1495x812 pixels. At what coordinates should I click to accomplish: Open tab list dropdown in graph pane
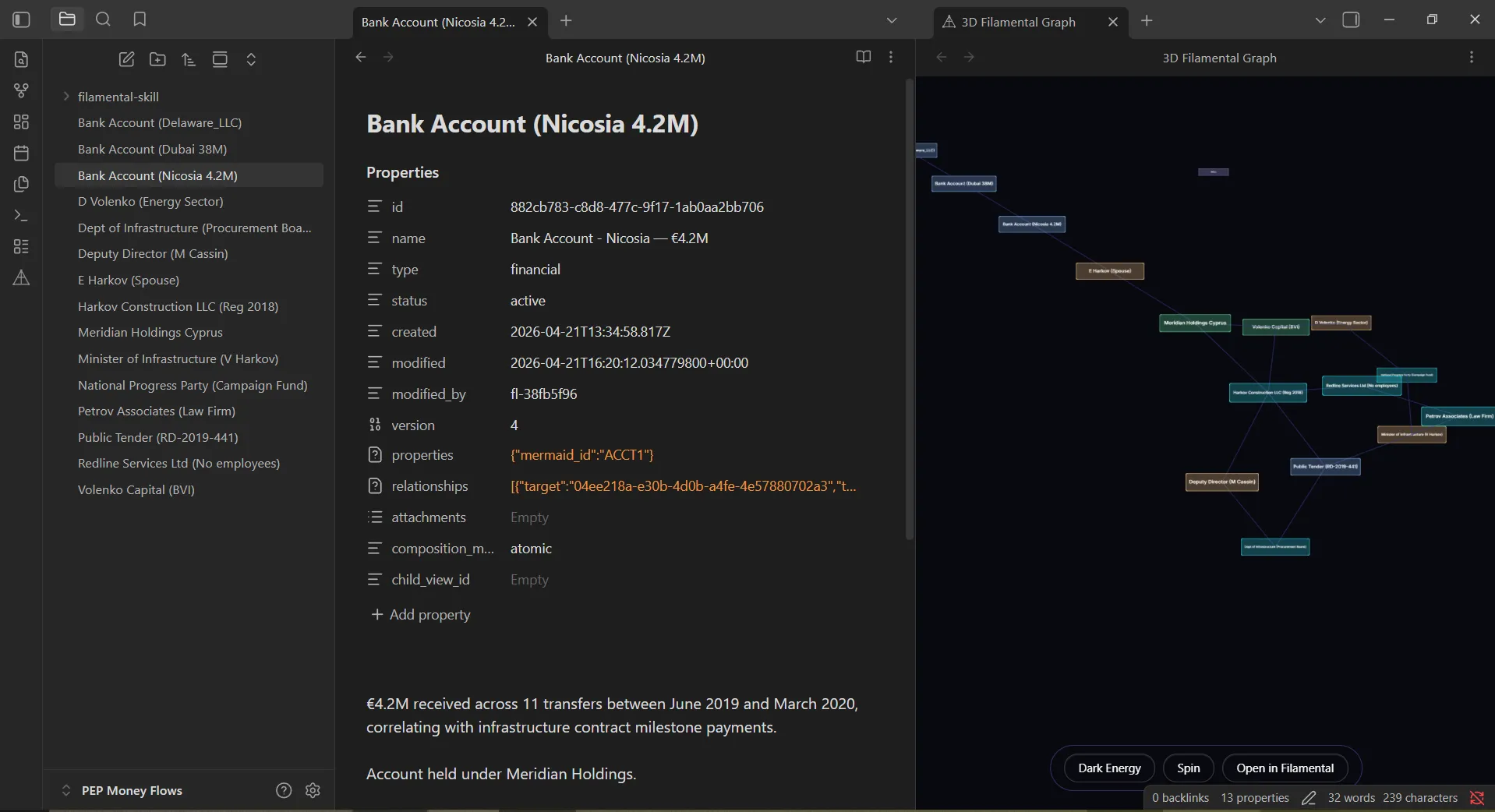pos(1320,21)
